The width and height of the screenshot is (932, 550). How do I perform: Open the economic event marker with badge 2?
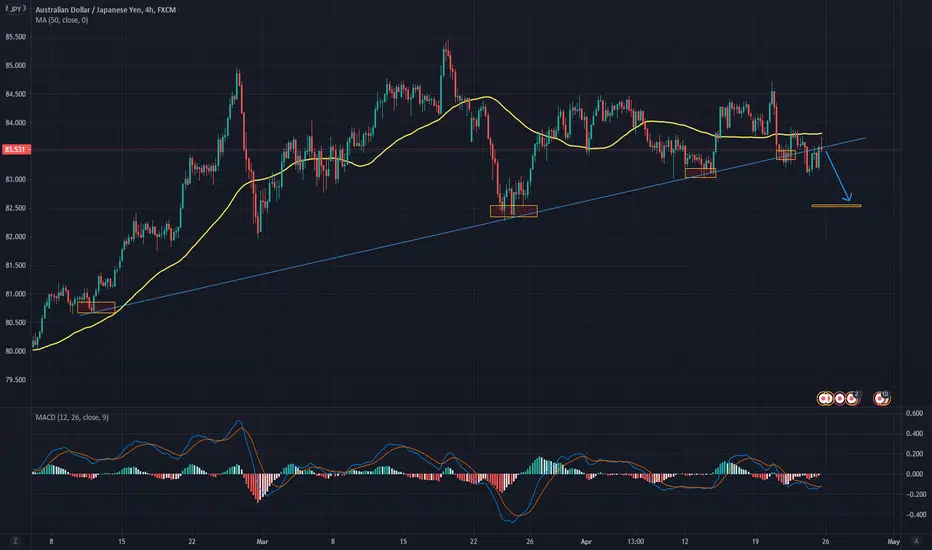click(x=853, y=398)
